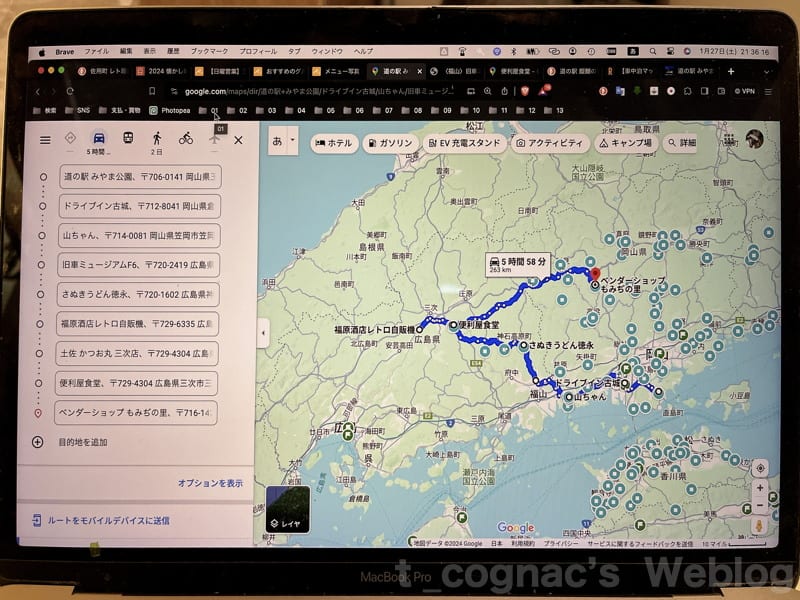Switch to the 2024 懐かし browser tab

click(161, 71)
